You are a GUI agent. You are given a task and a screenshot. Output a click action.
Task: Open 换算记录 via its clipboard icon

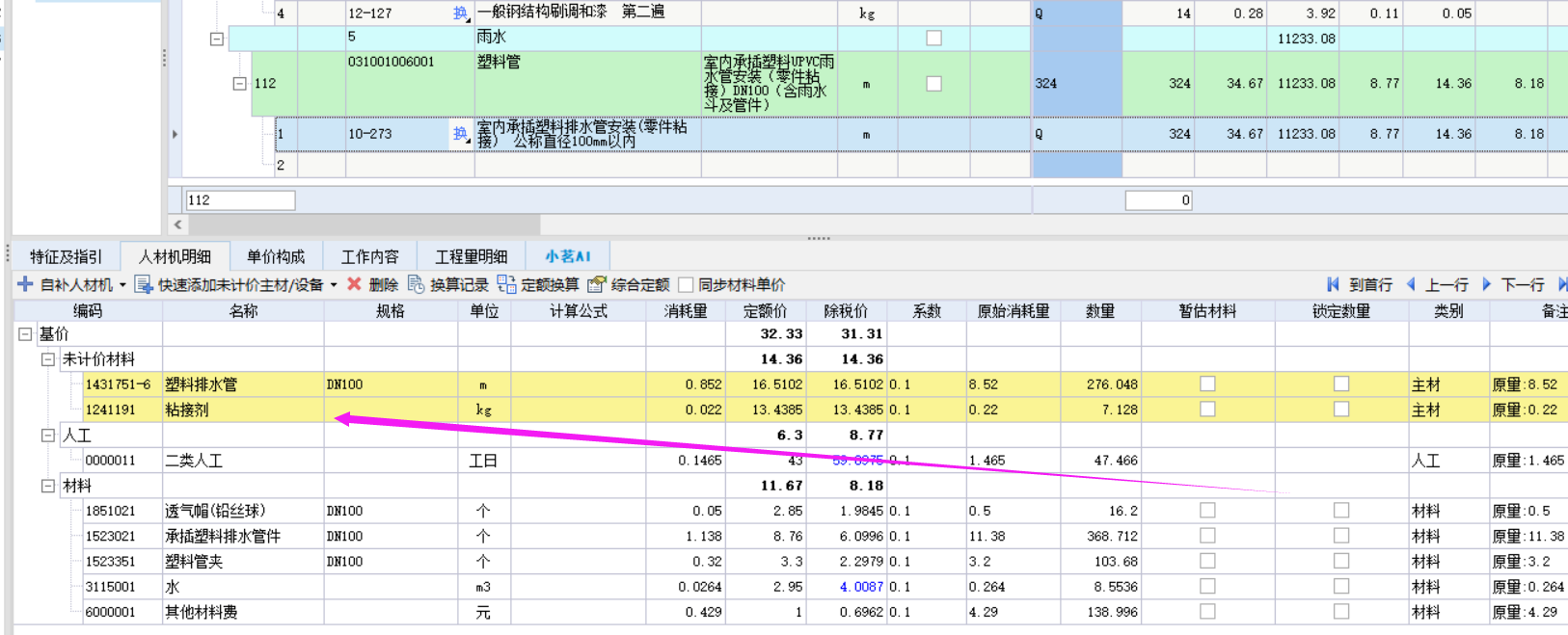coord(416,284)
